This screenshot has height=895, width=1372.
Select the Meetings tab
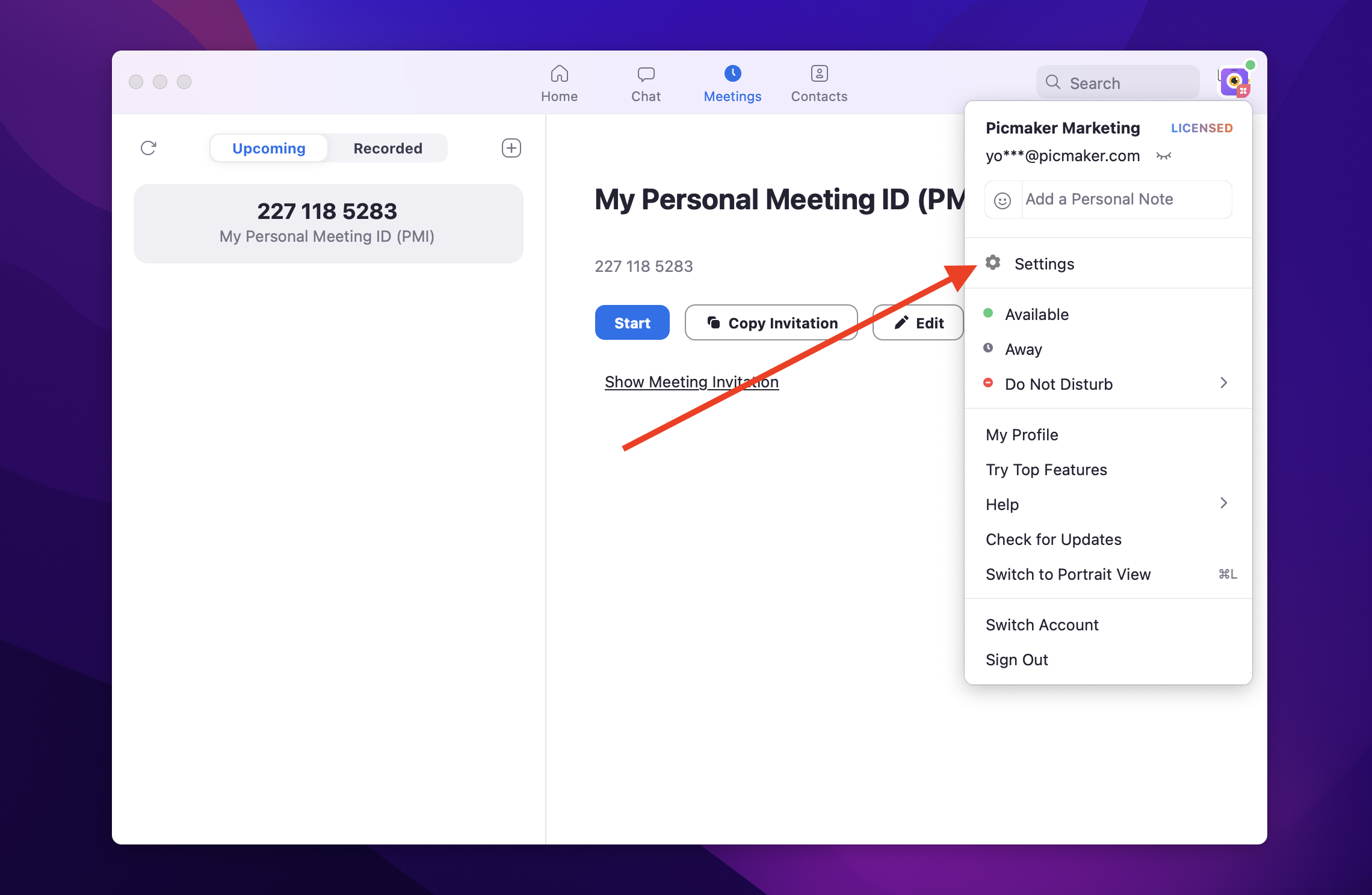pos(733,82)
